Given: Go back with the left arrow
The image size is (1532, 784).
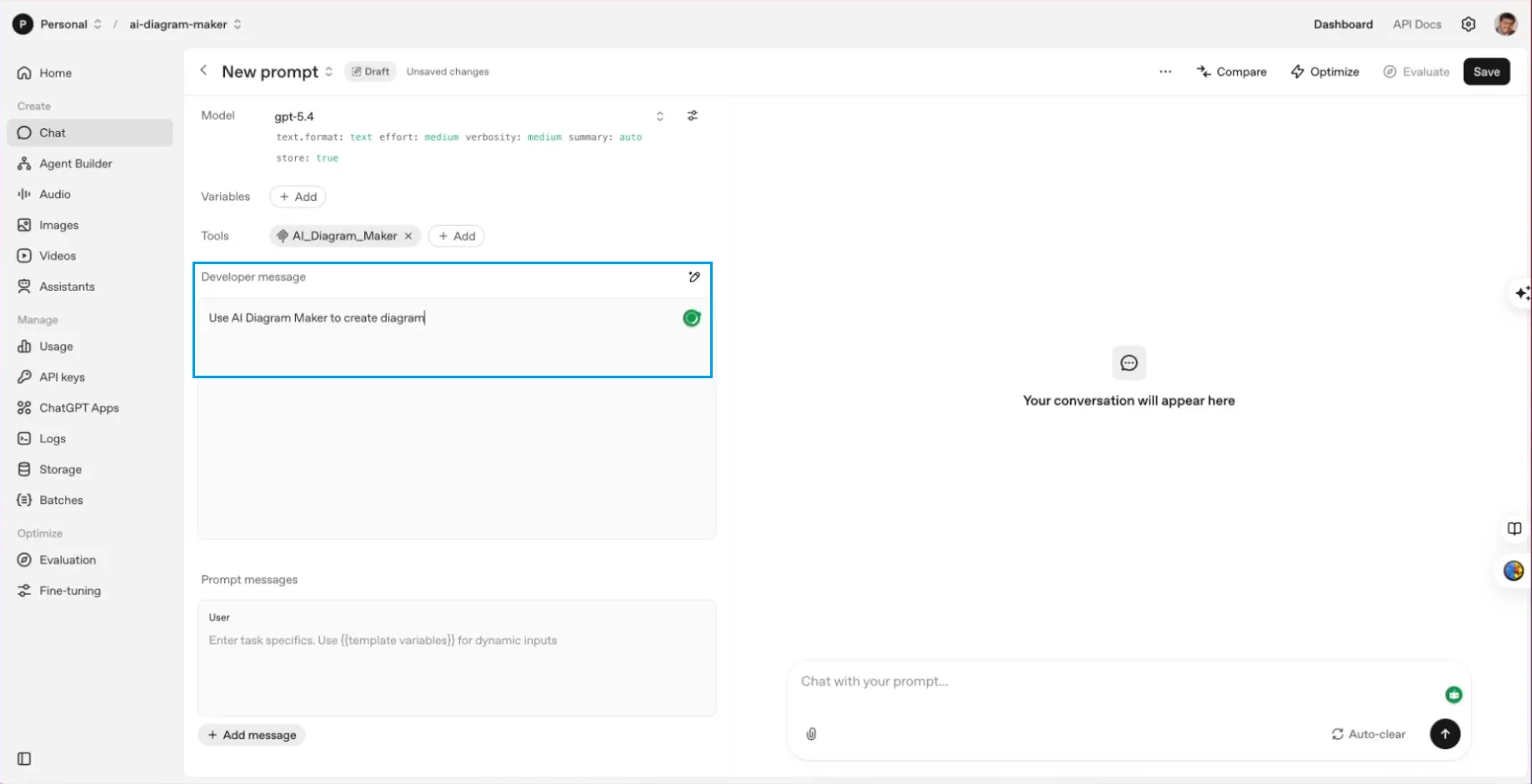Looking at the screenshot, I should (203, 71).
